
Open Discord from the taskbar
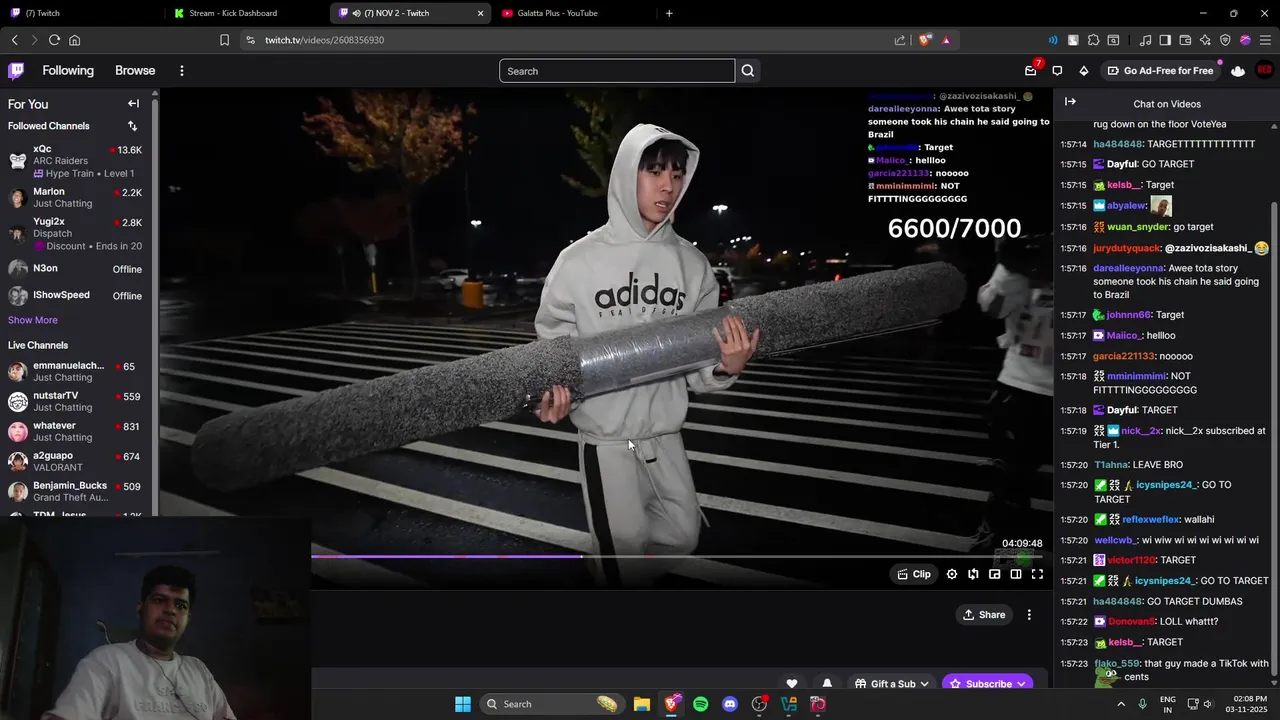(x=730, y=704)
